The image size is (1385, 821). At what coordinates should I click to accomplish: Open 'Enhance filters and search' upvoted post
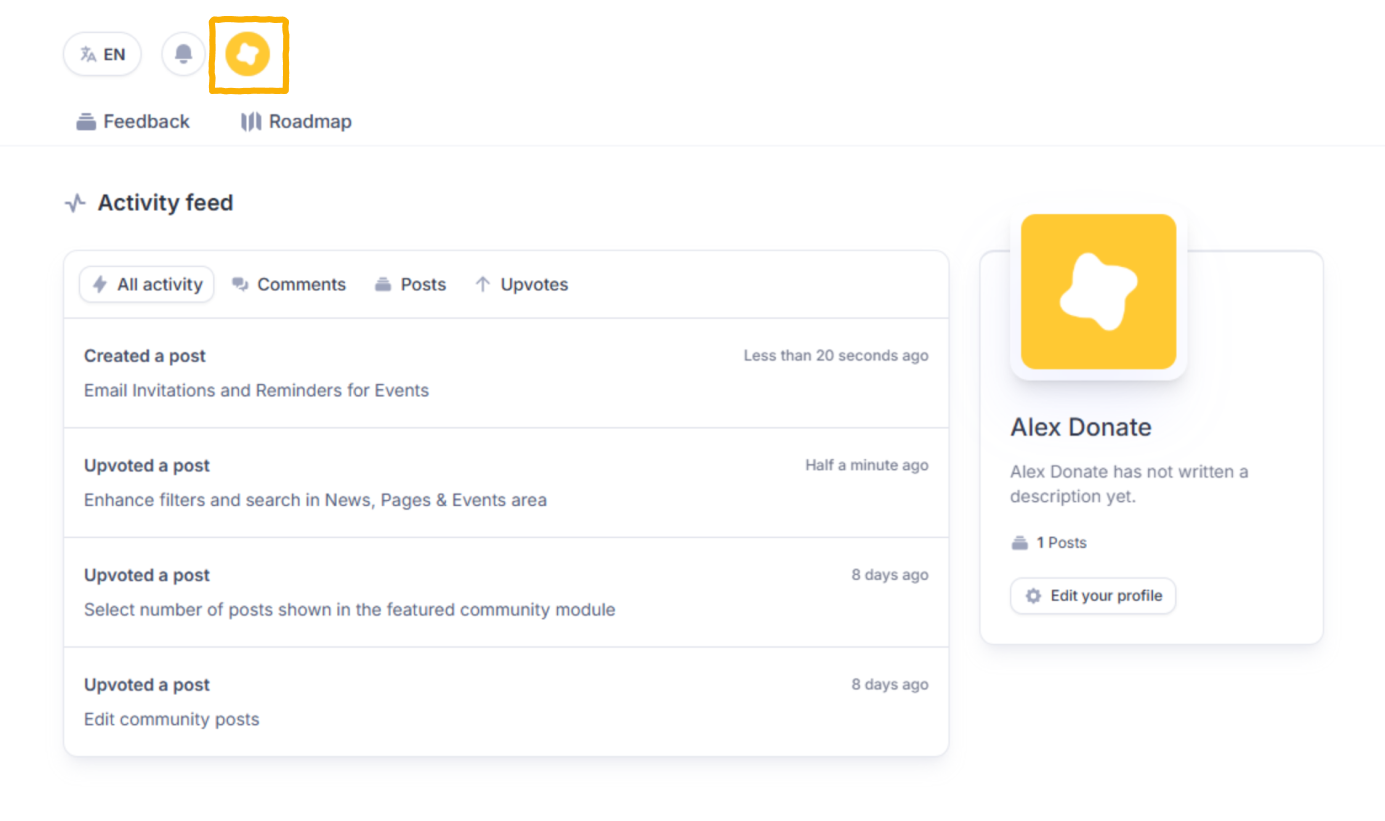tap(315, 500)
